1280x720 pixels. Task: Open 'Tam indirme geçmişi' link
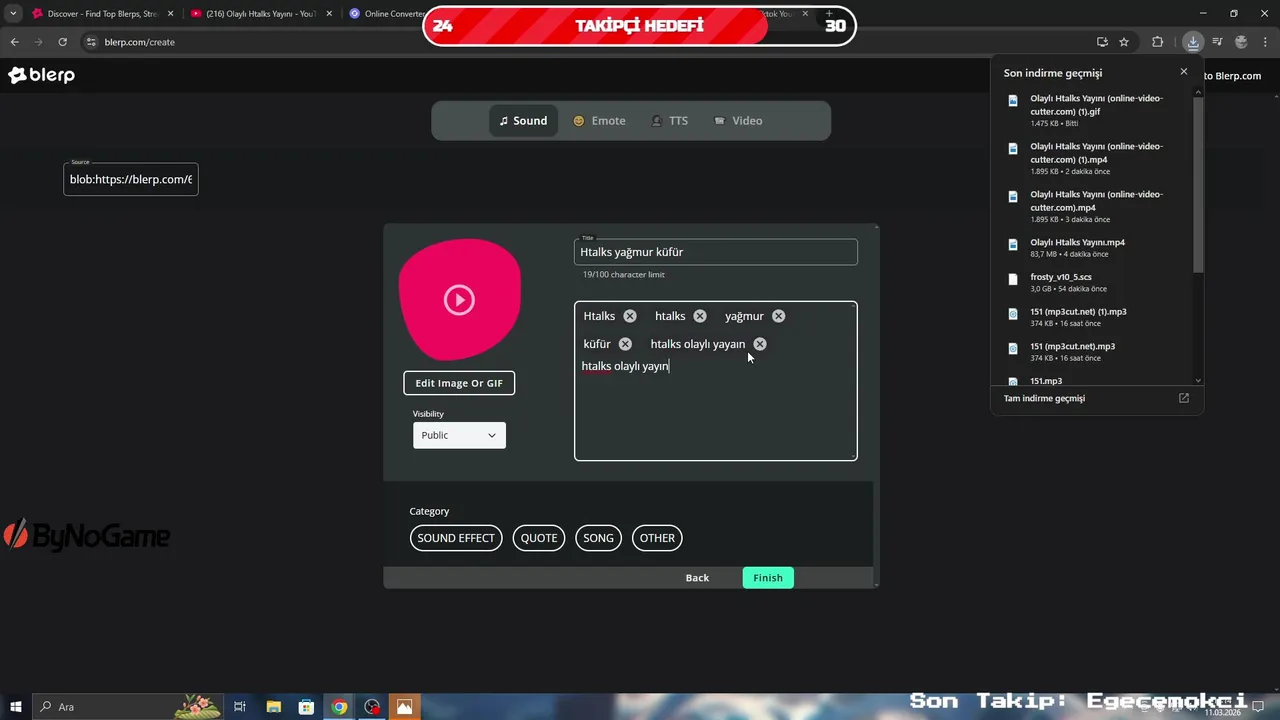[x=1044, y=398]
